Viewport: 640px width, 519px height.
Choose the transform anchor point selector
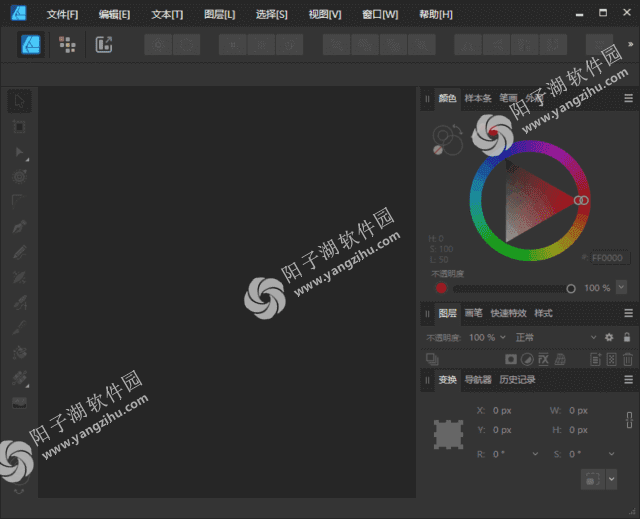coord(448,435)
